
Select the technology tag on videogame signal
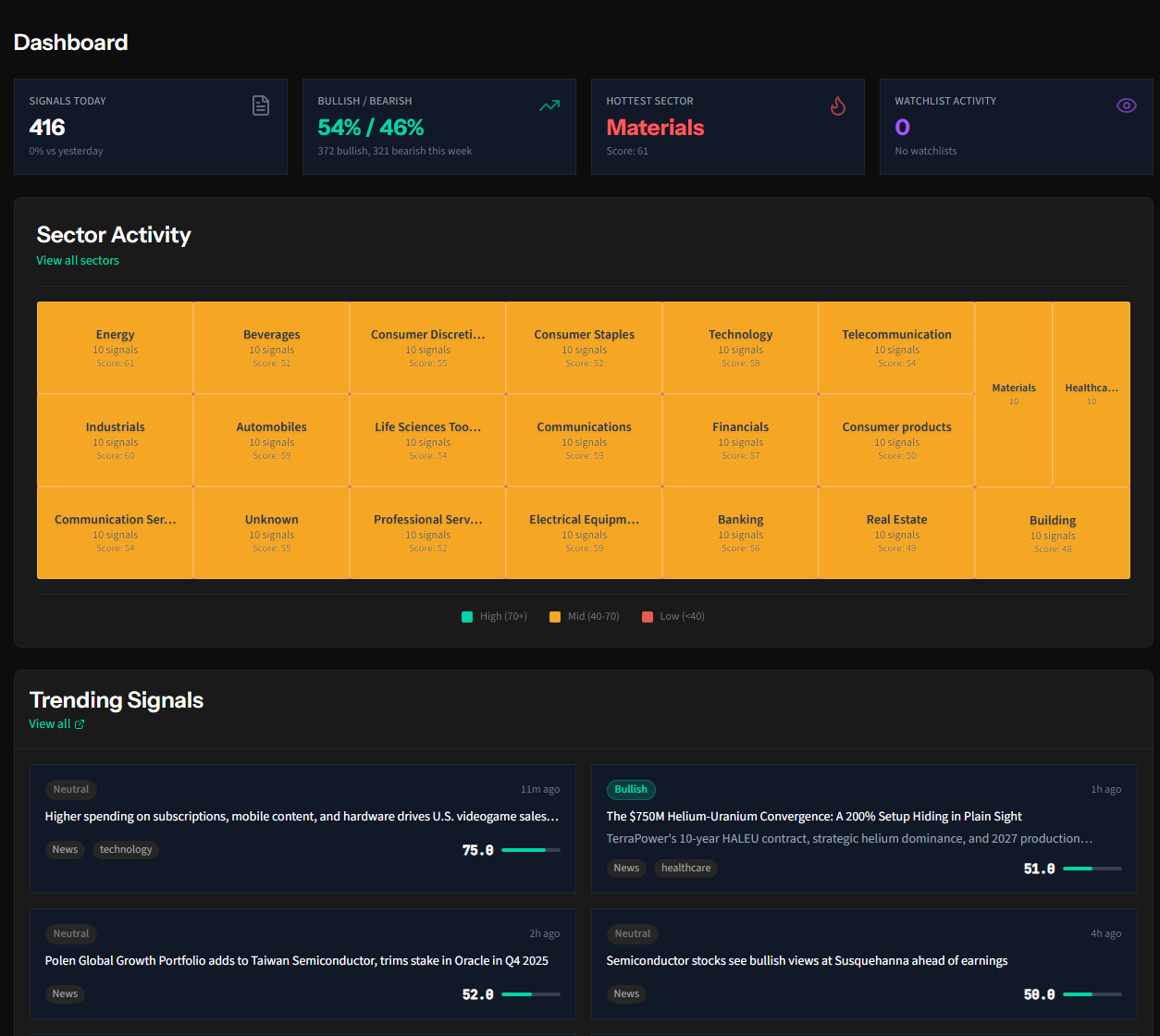click(125, 849)
